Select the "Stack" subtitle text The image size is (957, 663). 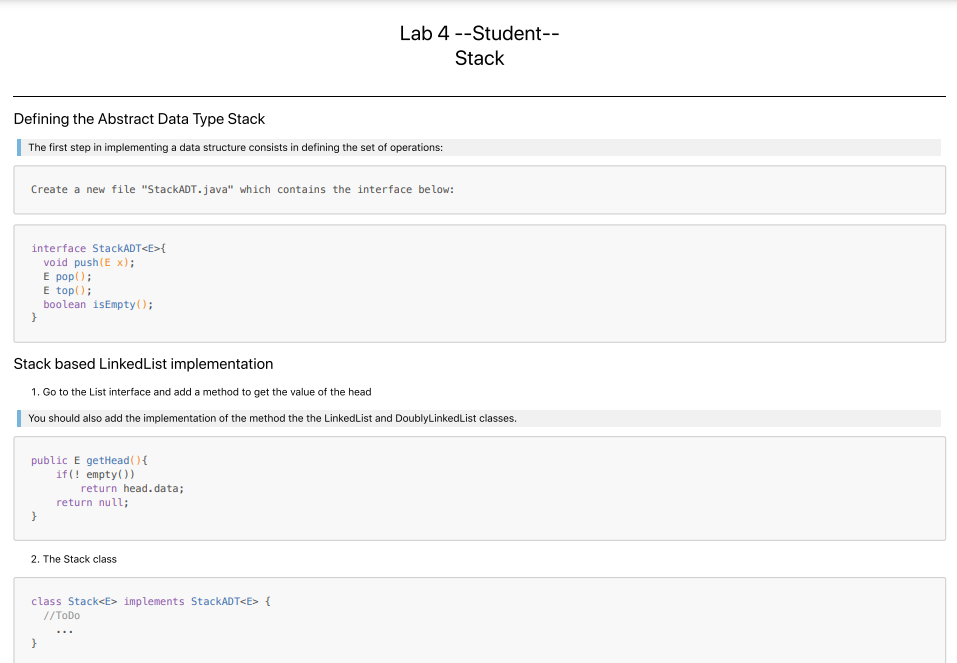coord(479,58)
